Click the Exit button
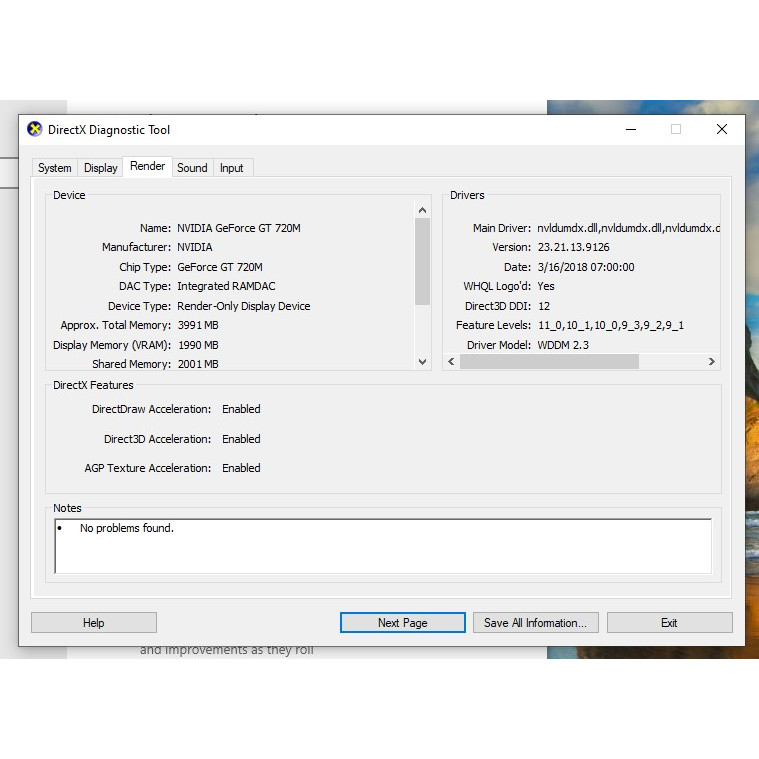759x759 pixels. [x=669, y=622]
